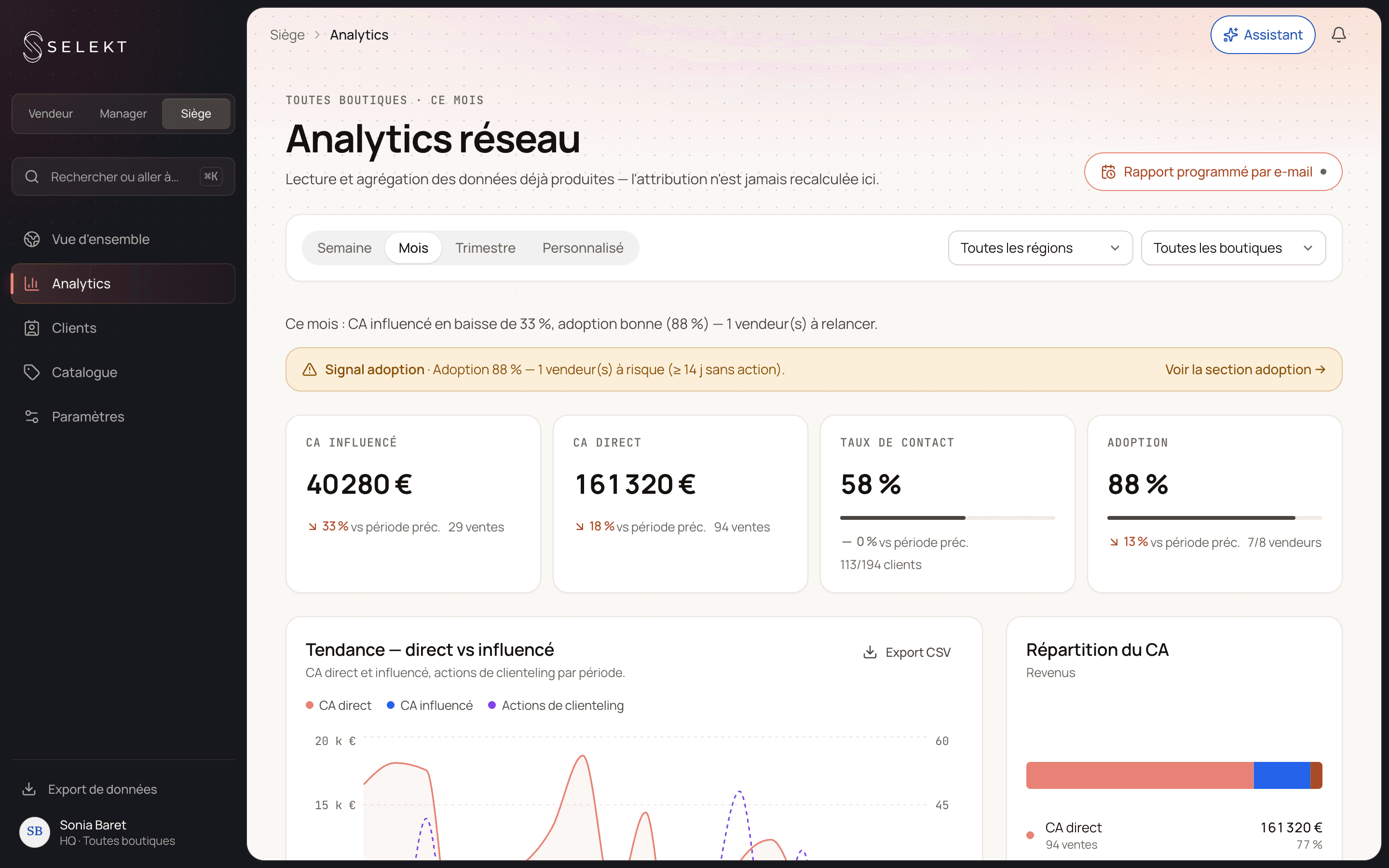Screen dimensions: 1389x868
Task: Select the Semaine period
Action: (344, 248)
